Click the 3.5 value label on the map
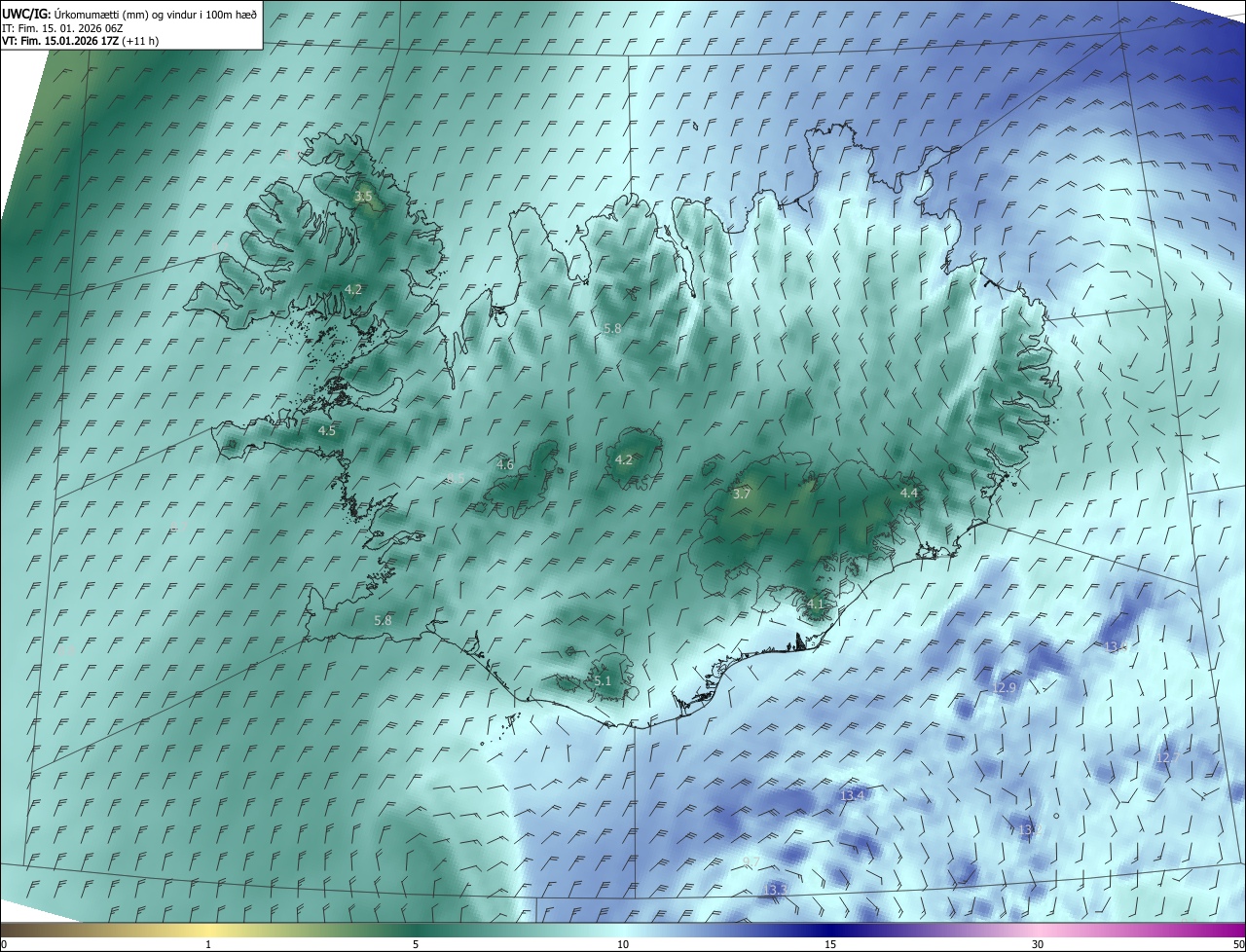Viewport: 1246px width, 952px height. 363,197
